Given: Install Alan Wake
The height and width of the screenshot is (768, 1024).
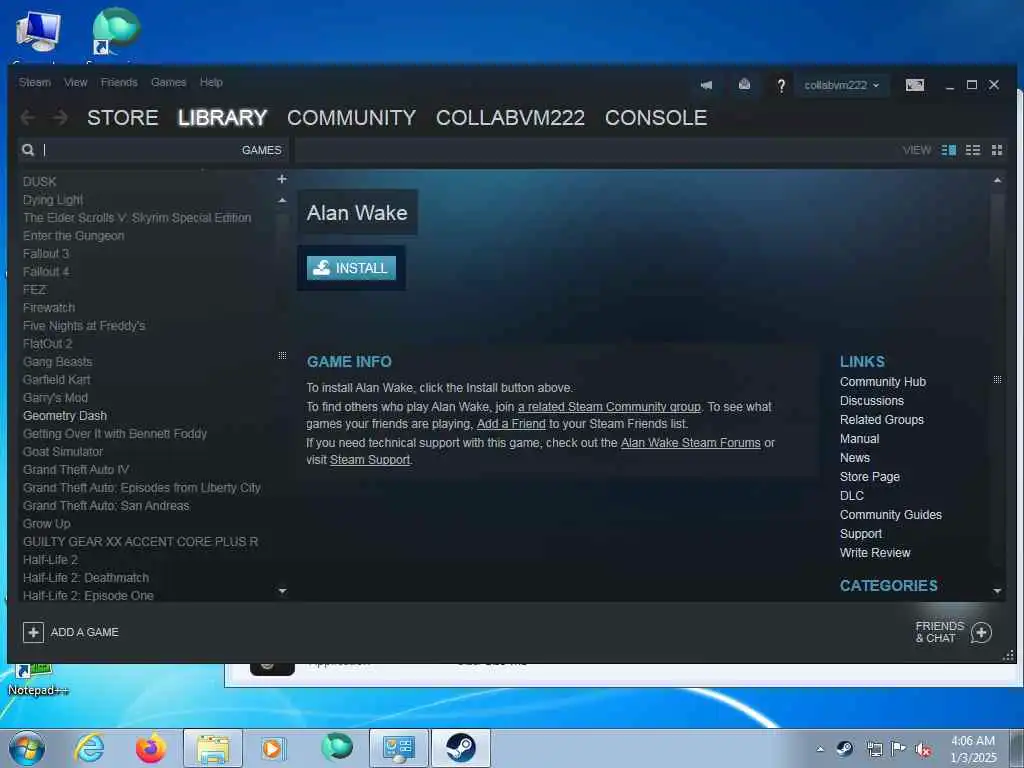Looking at the screenshot, I should pyautogui.click(x=351, y=268).
